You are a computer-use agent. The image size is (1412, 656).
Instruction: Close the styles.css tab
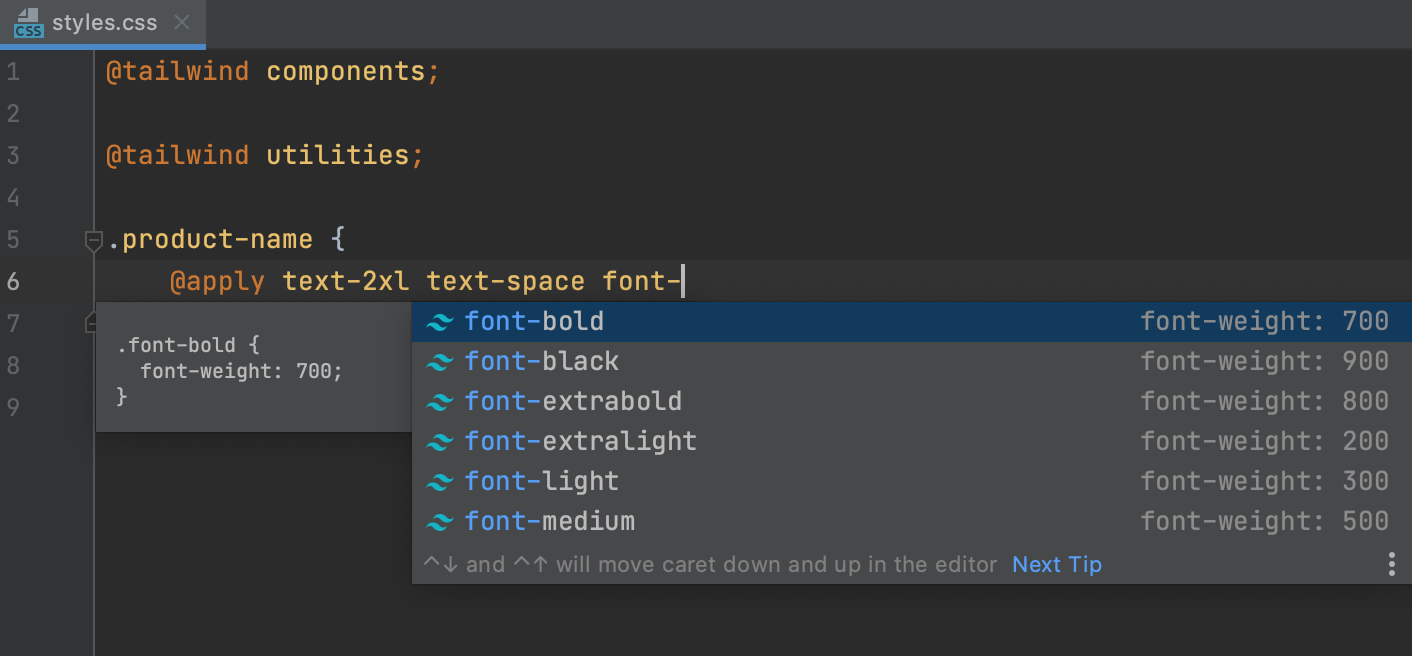[x=181, y=22]
